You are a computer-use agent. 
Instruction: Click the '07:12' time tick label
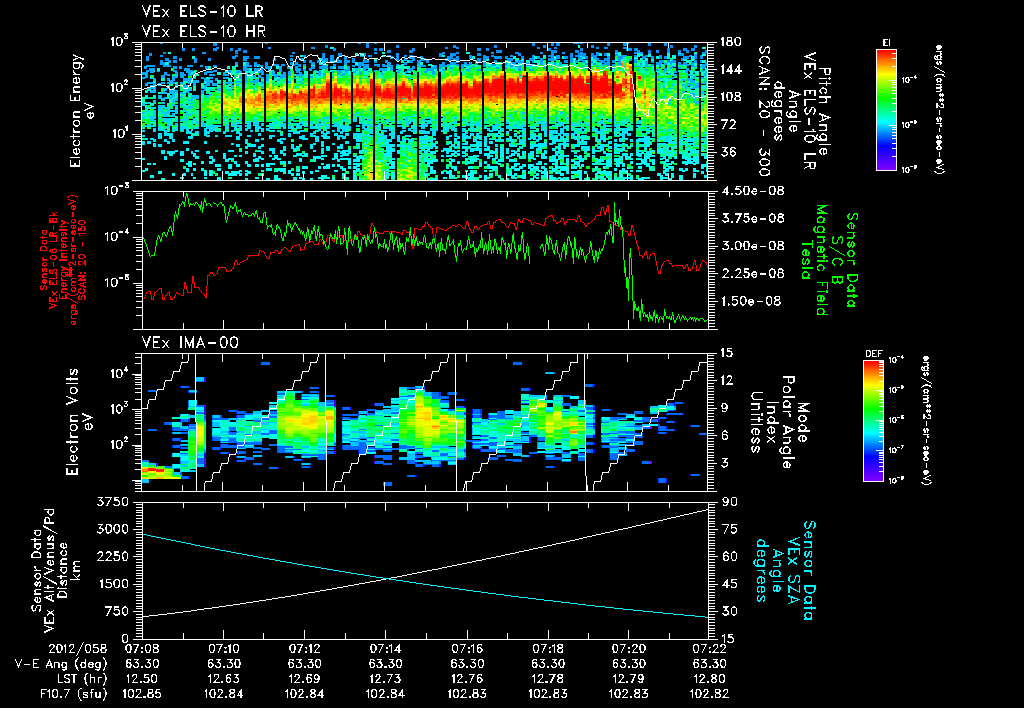tap(304, 649)
